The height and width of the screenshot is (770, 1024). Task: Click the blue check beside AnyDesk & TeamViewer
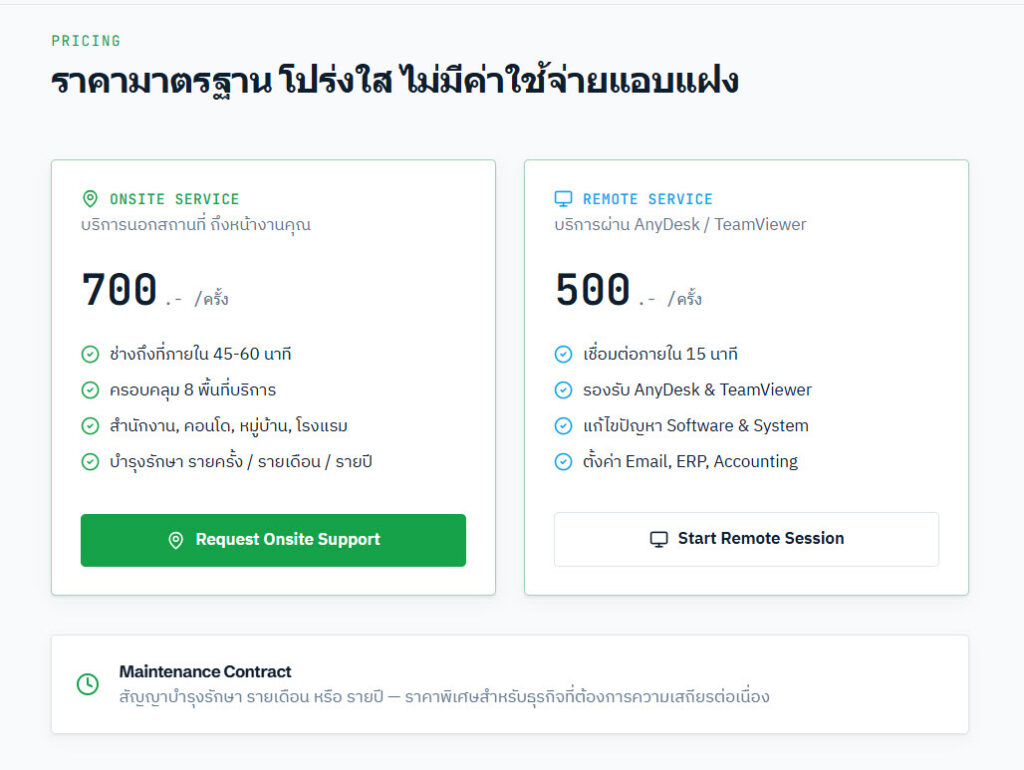tap(563, 390)
